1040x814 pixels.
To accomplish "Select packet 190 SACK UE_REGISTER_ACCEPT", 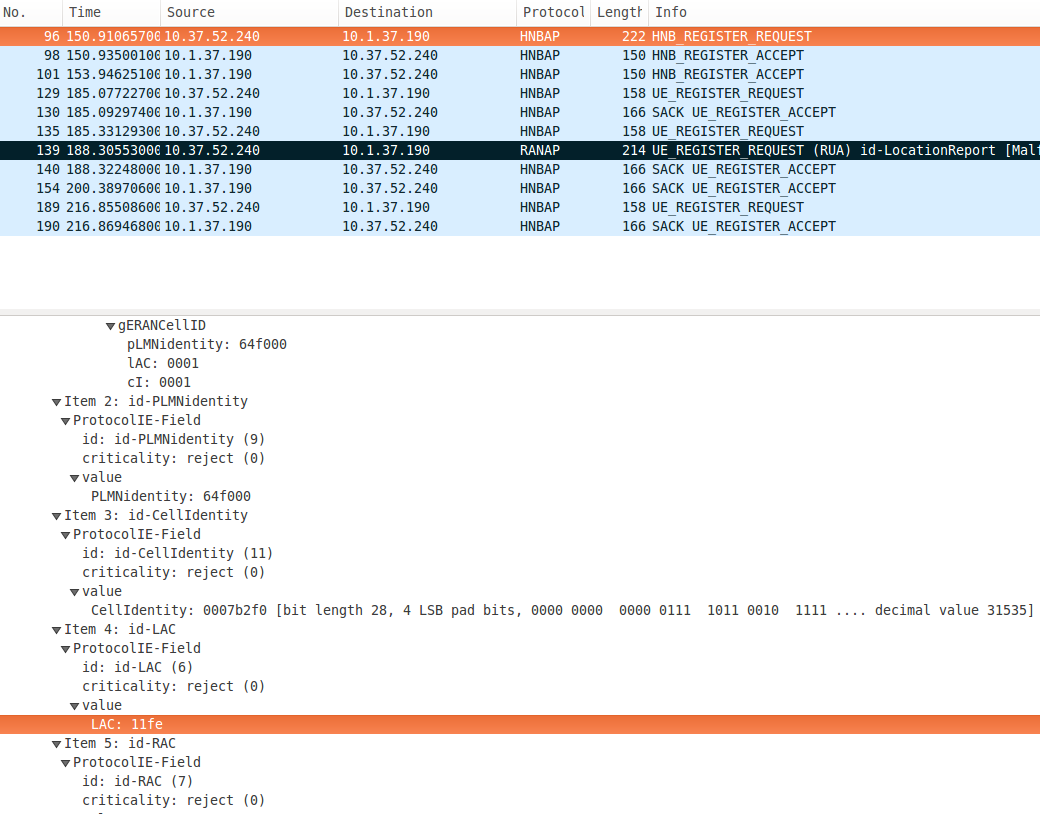I will (520, 227).
